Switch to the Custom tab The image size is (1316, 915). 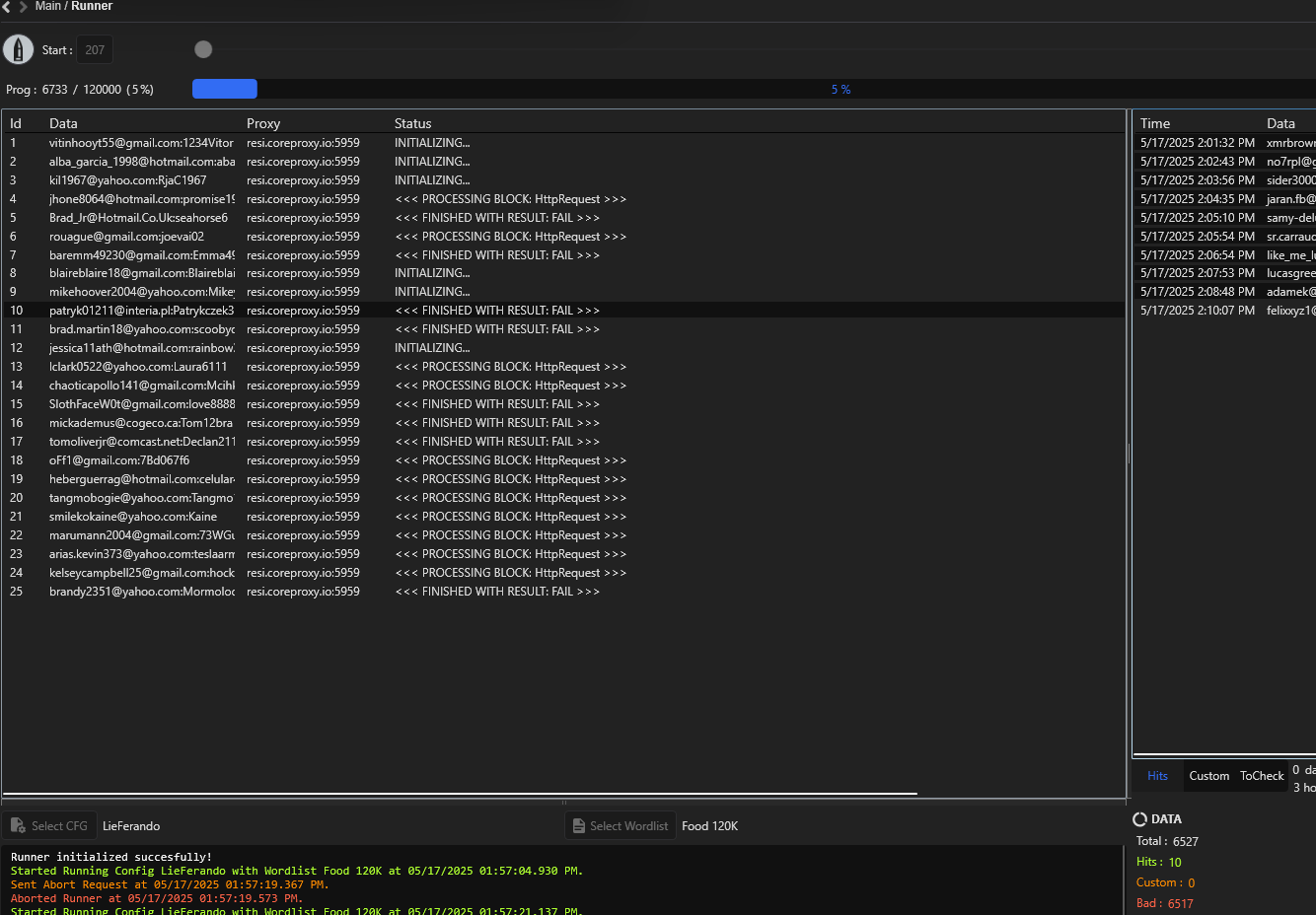point(1208,776)
